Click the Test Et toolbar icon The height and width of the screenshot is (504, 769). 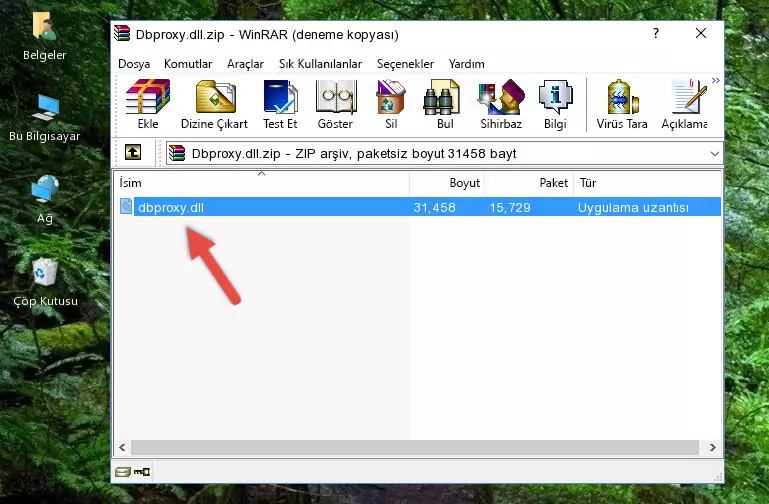(280, 104)
